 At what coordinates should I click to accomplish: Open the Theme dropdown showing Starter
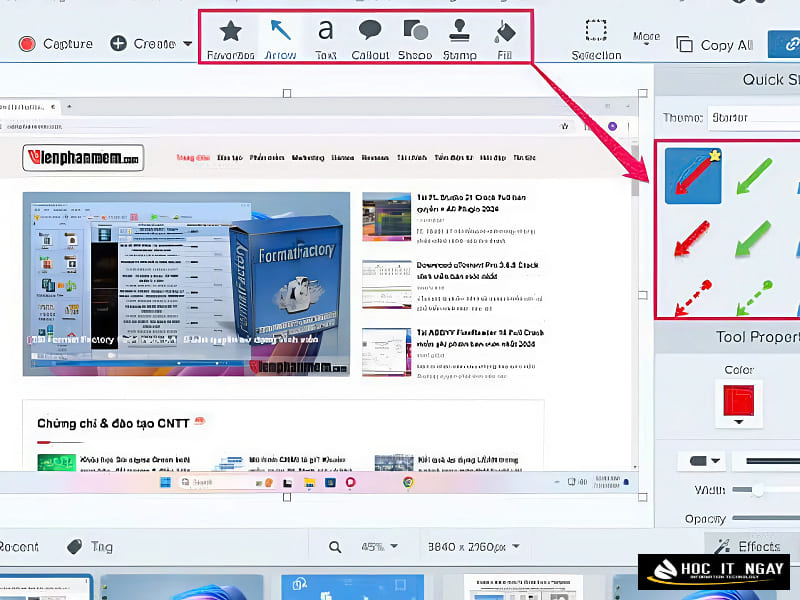pyautogui.click(x=755, y=118)
